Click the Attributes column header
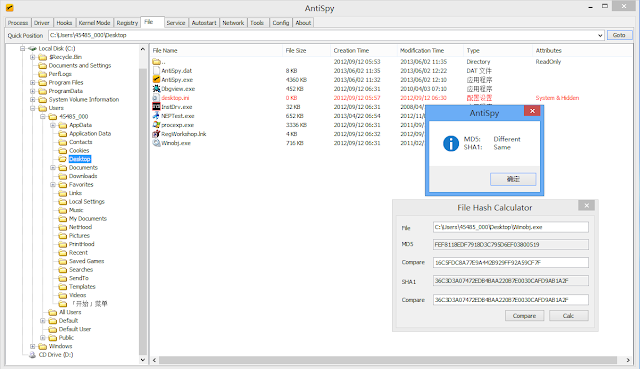Image resolution: width=640 pixels, height=369 pixels. [x=582, y=51]
